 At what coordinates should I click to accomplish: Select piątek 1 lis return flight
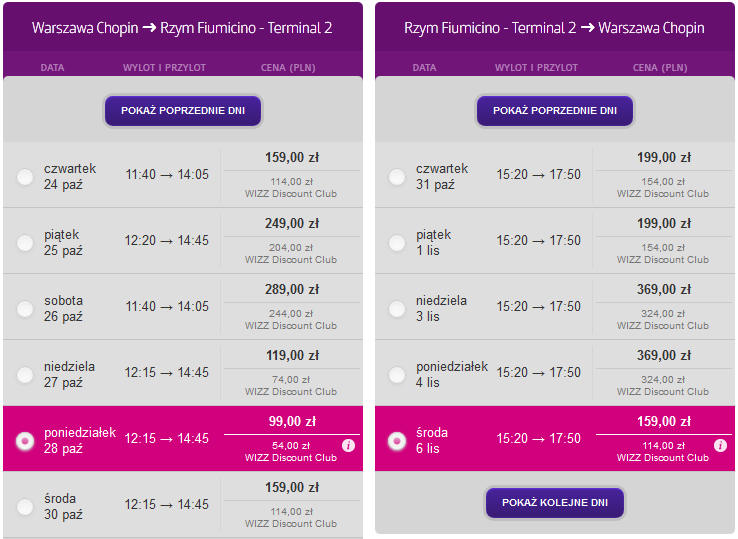pyautogui.click(x=397, y=243)
